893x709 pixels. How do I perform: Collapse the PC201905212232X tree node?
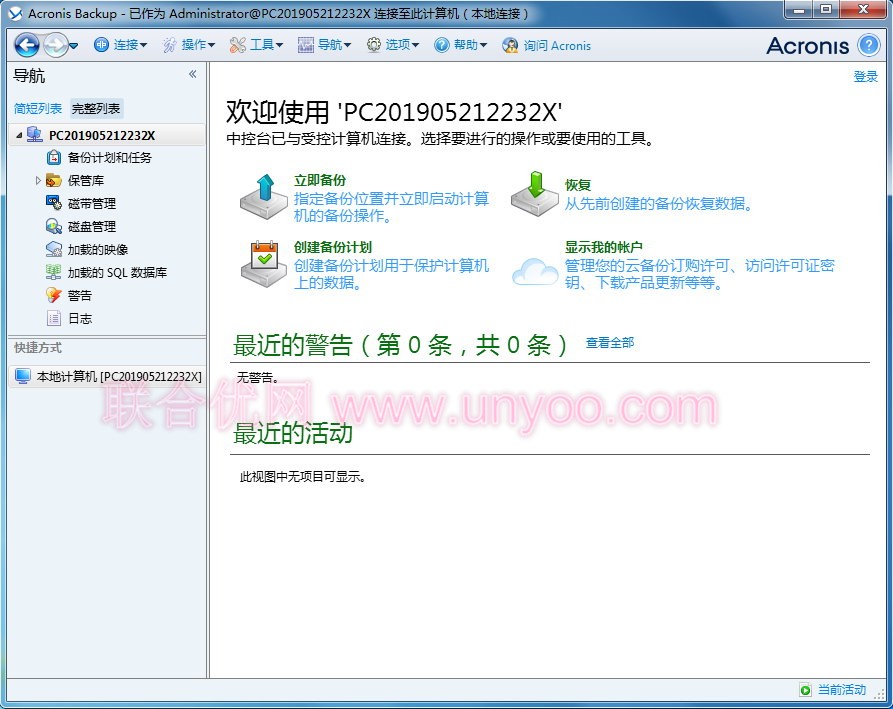point(19,136)
